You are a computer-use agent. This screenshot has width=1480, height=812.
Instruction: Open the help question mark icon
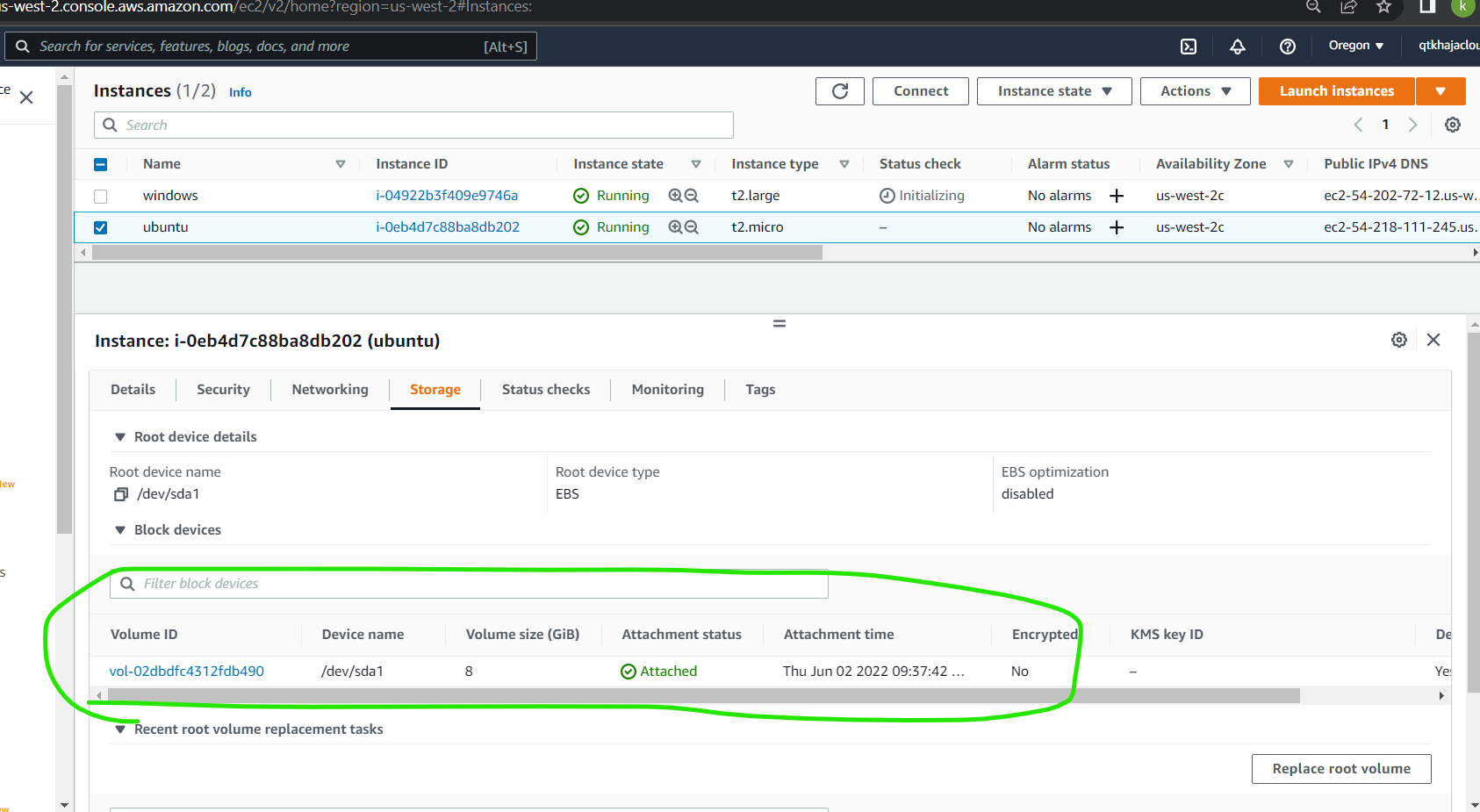[1288, 47]
